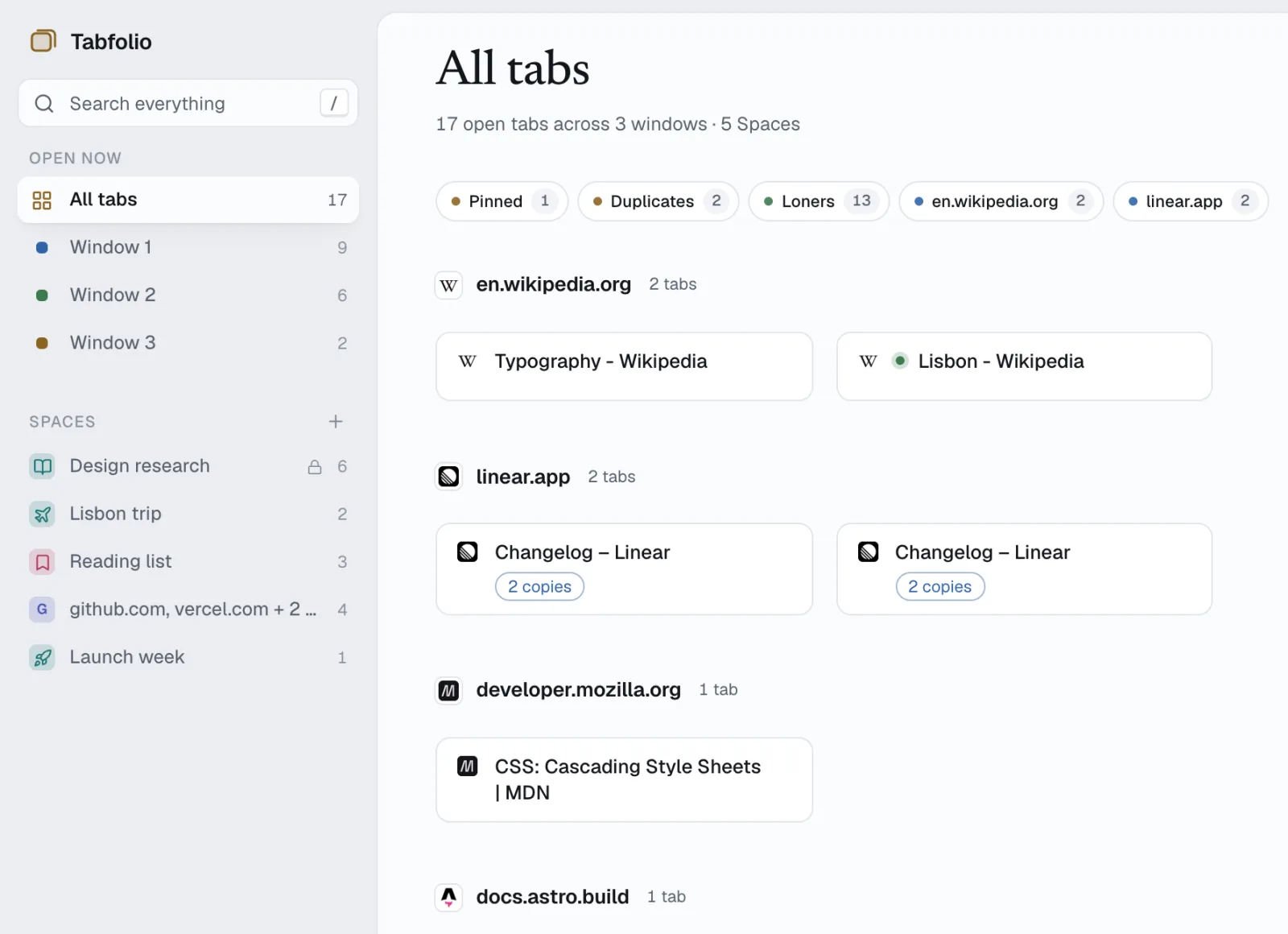Add a new space with plus icon
The height and width of the screenshot is (934, 1288).
tap(336, 421)
